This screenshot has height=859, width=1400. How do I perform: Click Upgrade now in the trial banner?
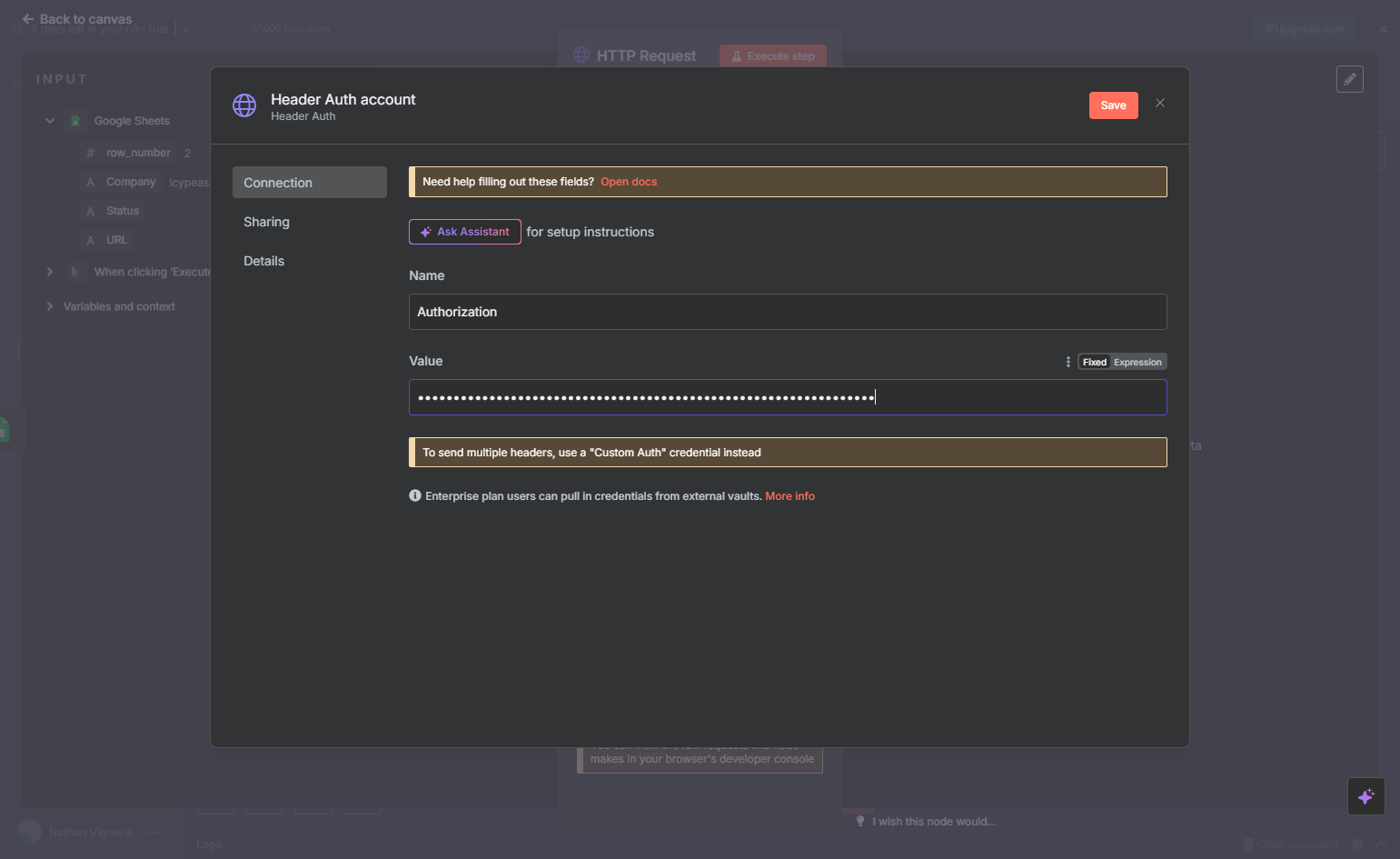point(1305,29)
